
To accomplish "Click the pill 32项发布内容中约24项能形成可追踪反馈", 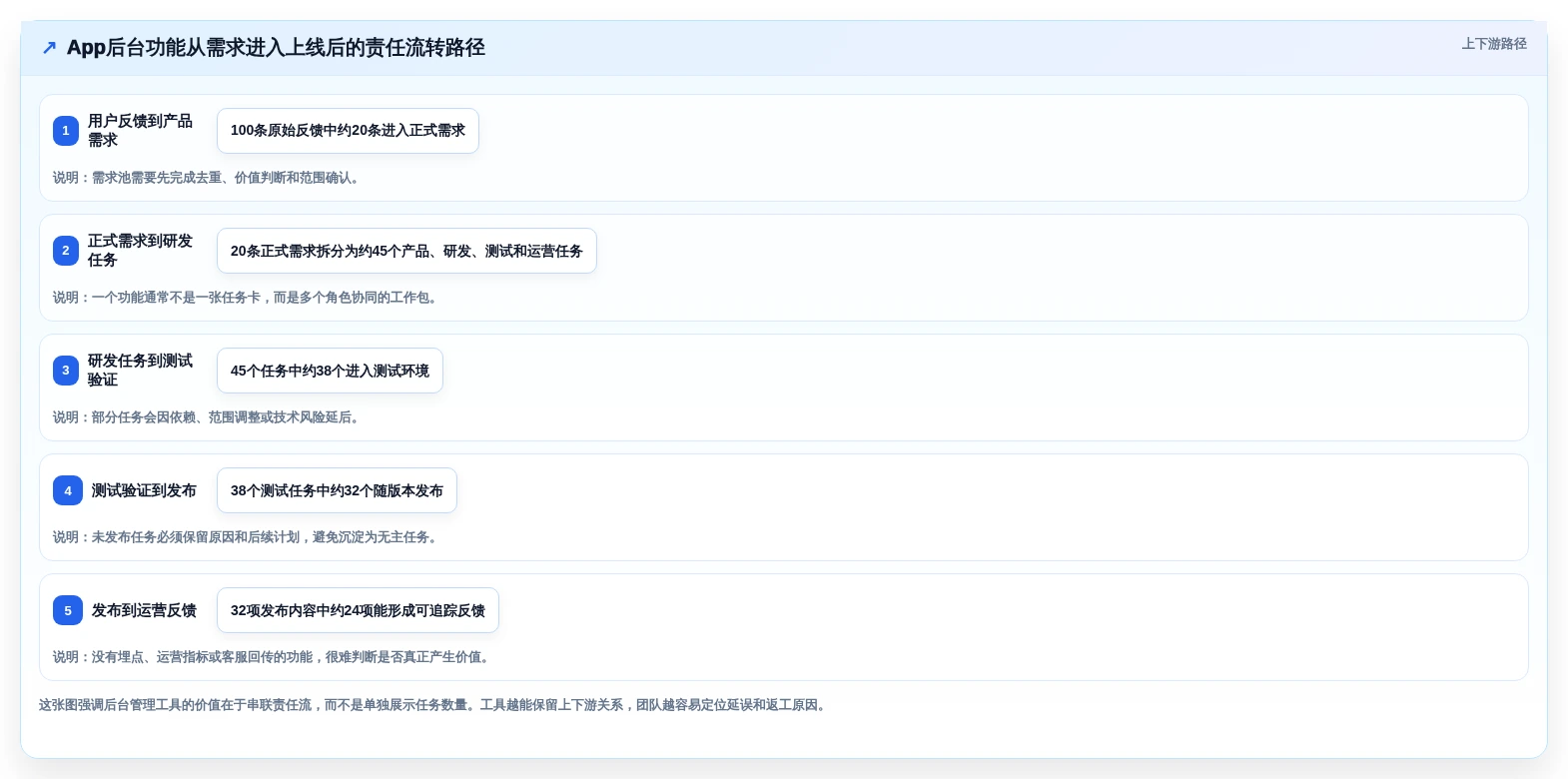I will coord(358,610).
